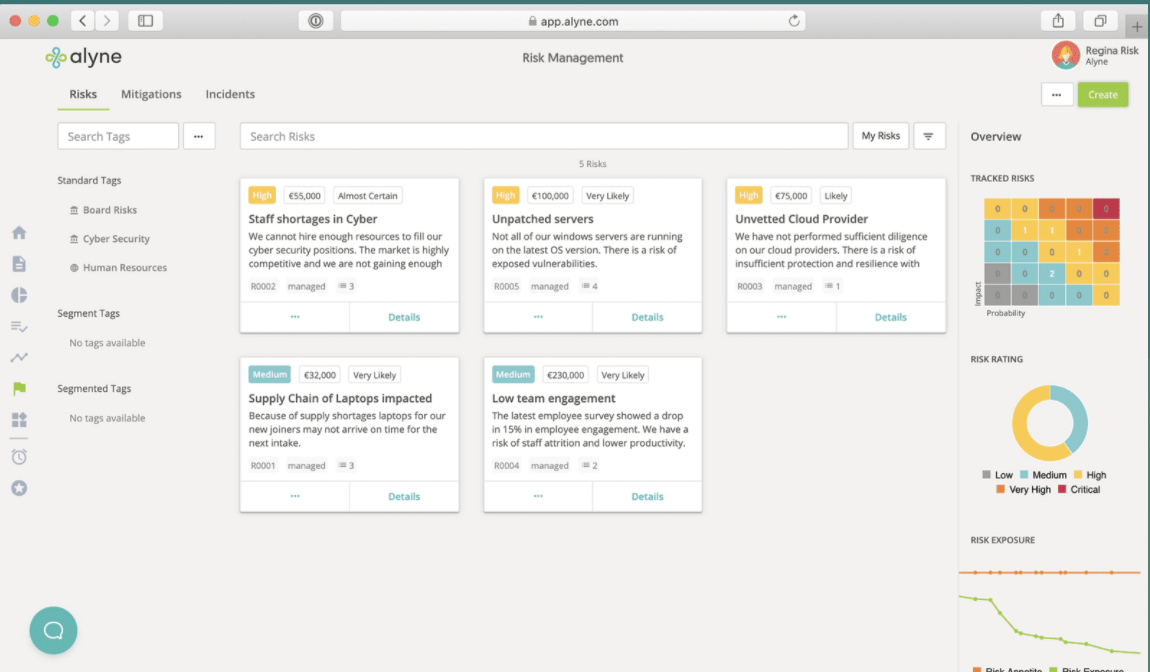Viewport: 1150px width, 672px height.
Task: Open more menu on Supply Chain card
Action: click(x=295, y=496)
